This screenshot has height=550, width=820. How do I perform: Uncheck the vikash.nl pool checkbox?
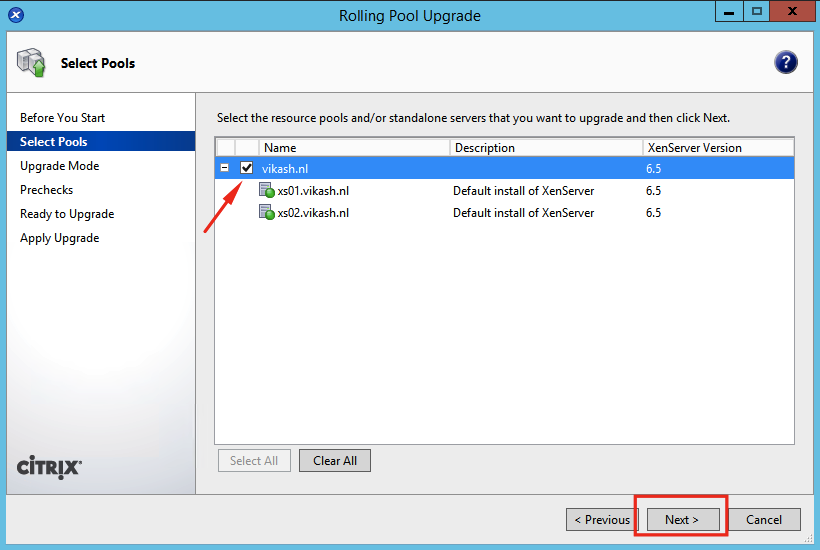click(246, 168)
